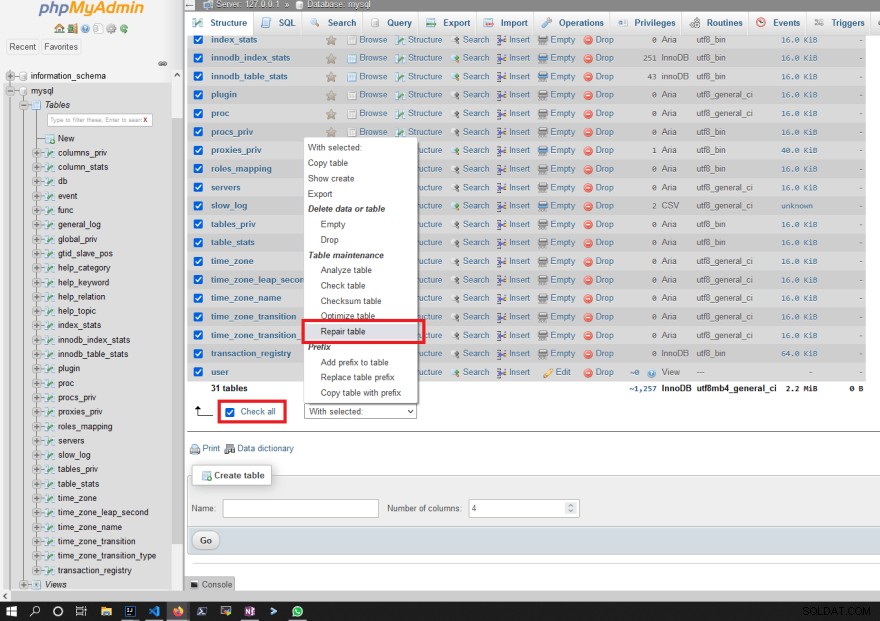Expand the information_schema database node
This screenshot has height=621, width=880.
pyautogui.click(x=10, y=76)
